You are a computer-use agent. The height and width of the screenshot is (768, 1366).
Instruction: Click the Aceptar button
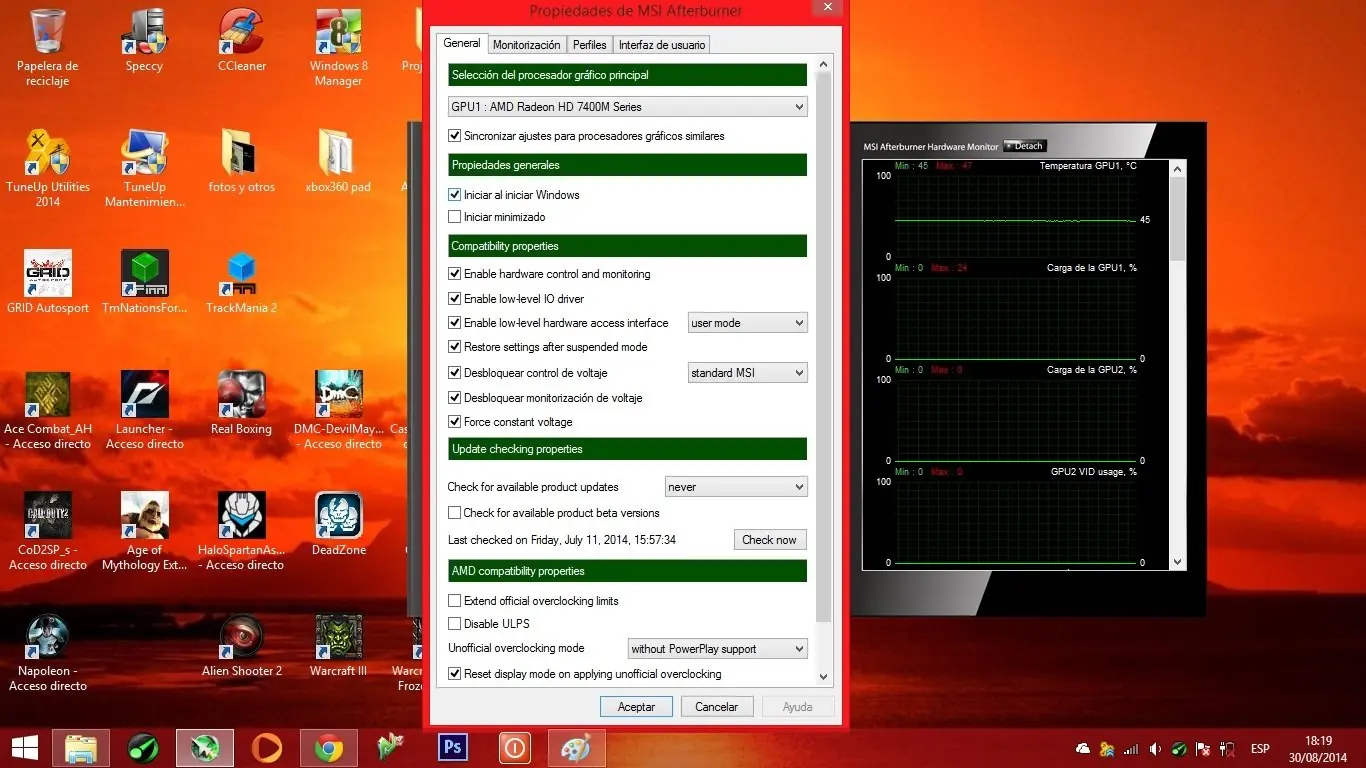pos(636,707)
